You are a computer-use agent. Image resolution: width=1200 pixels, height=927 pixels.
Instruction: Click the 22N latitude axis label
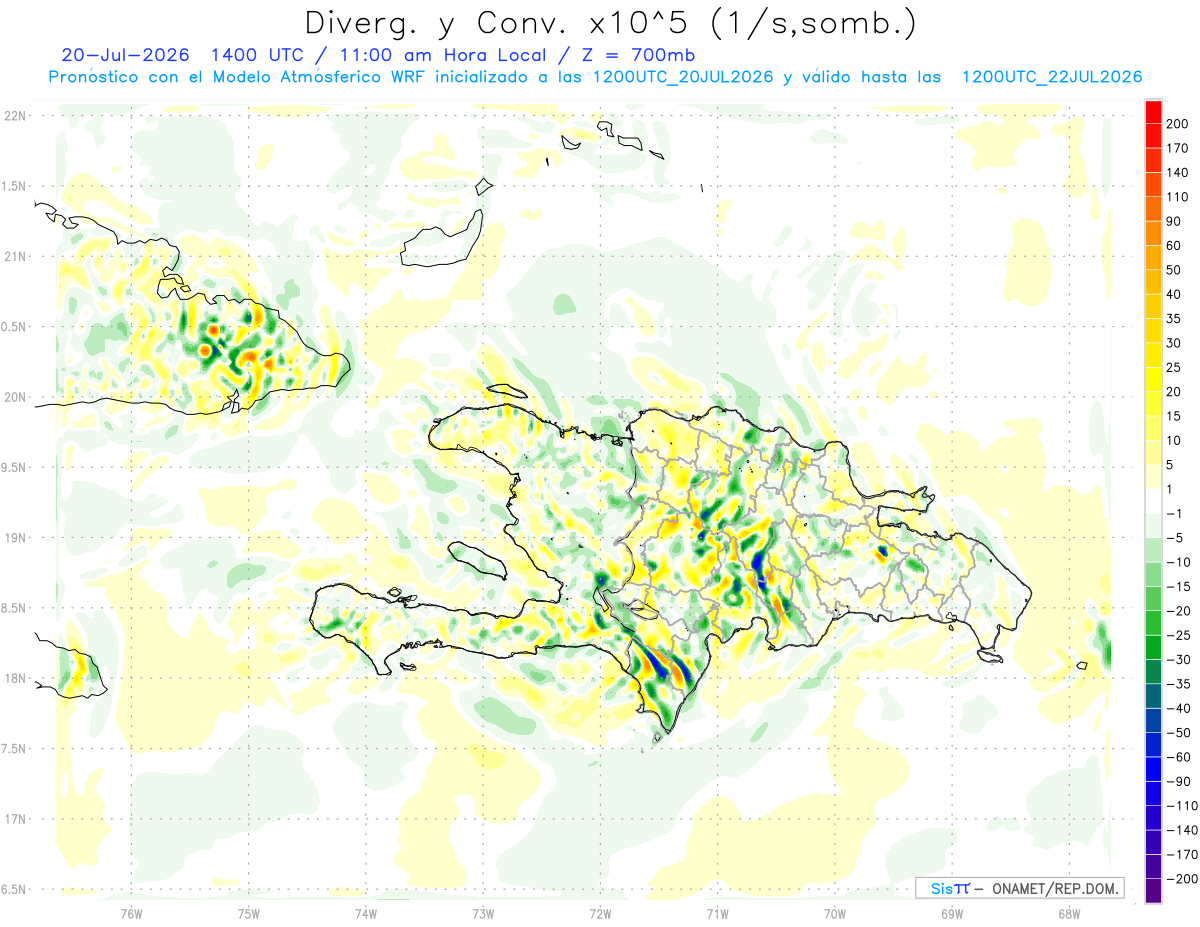14,116
